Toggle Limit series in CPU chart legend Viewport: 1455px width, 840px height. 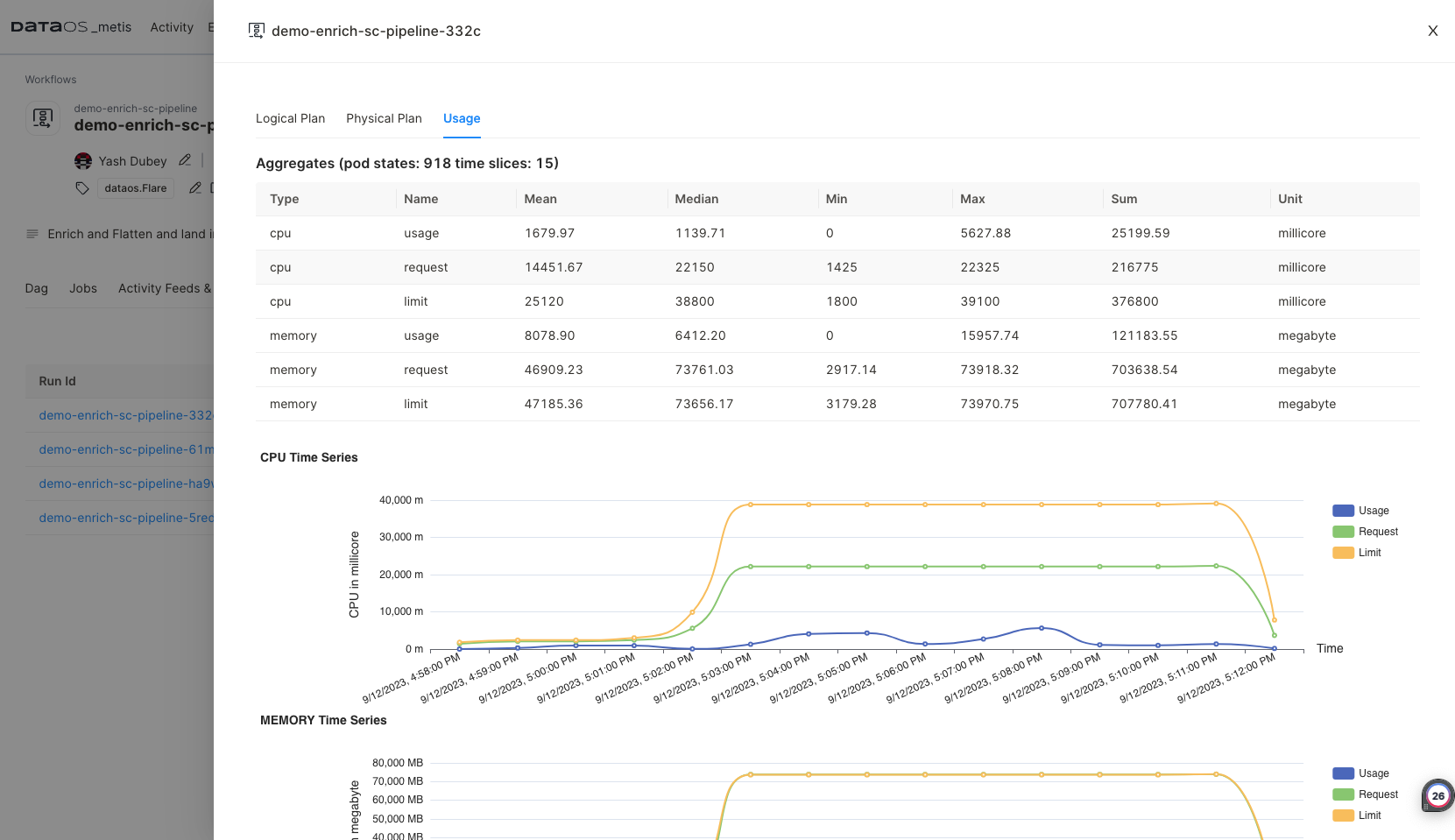point(1357,553)
